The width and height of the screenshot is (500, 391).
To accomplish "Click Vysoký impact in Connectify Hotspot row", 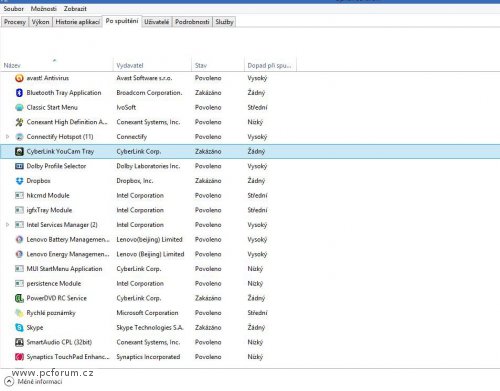I will pyautogui.click(x=257, y=137).
